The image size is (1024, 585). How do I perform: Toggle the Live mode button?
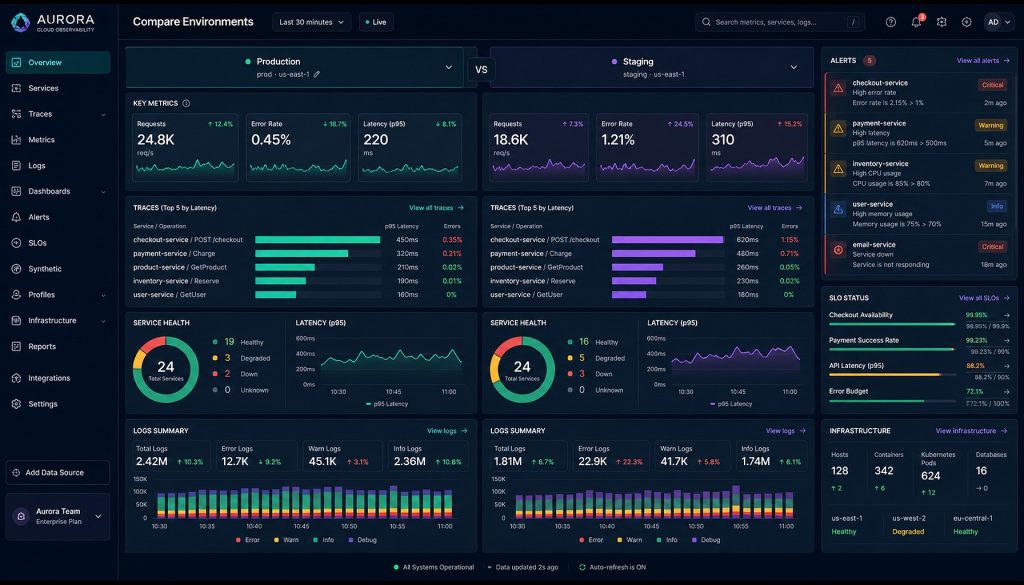[376, 22]
